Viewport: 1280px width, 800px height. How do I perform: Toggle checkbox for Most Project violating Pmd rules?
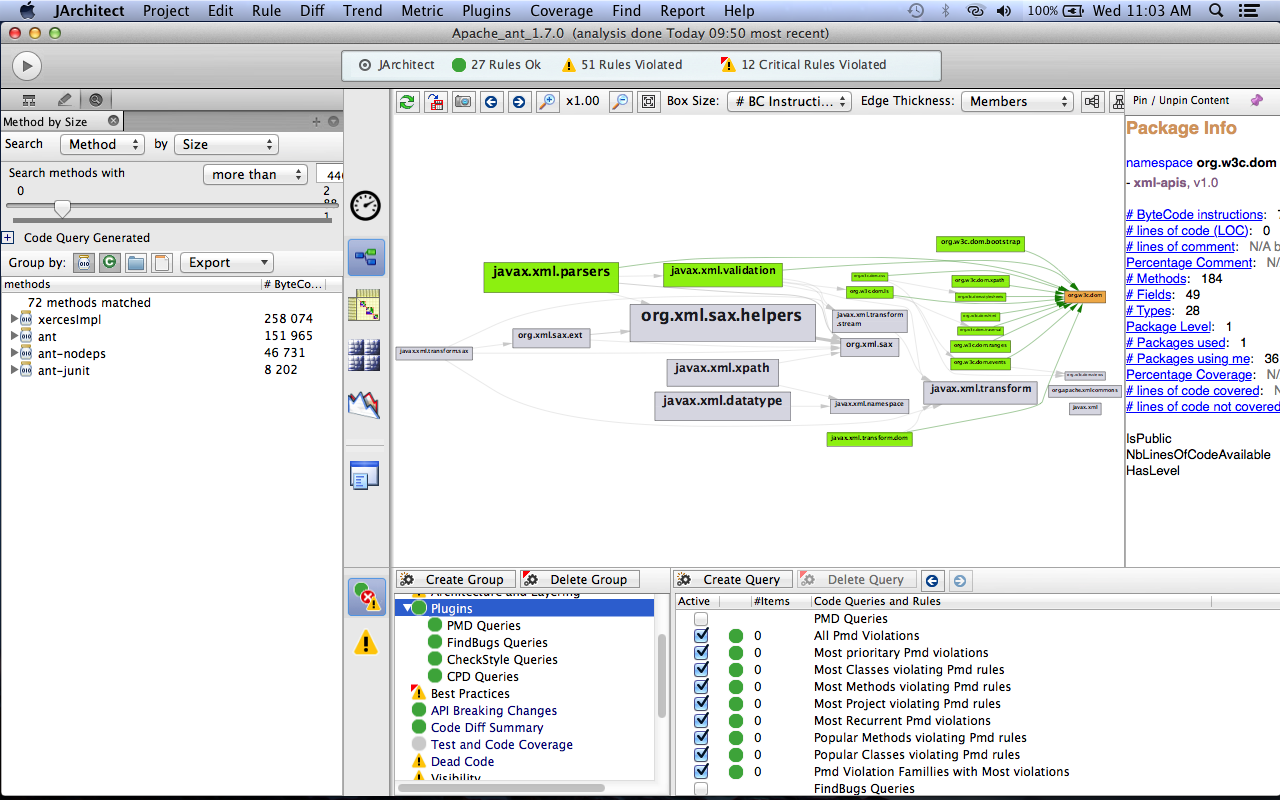701,704
